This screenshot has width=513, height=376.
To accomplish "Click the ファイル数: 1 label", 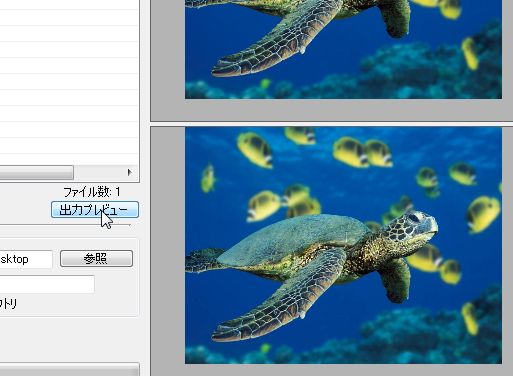I will (x=92, y=192).
